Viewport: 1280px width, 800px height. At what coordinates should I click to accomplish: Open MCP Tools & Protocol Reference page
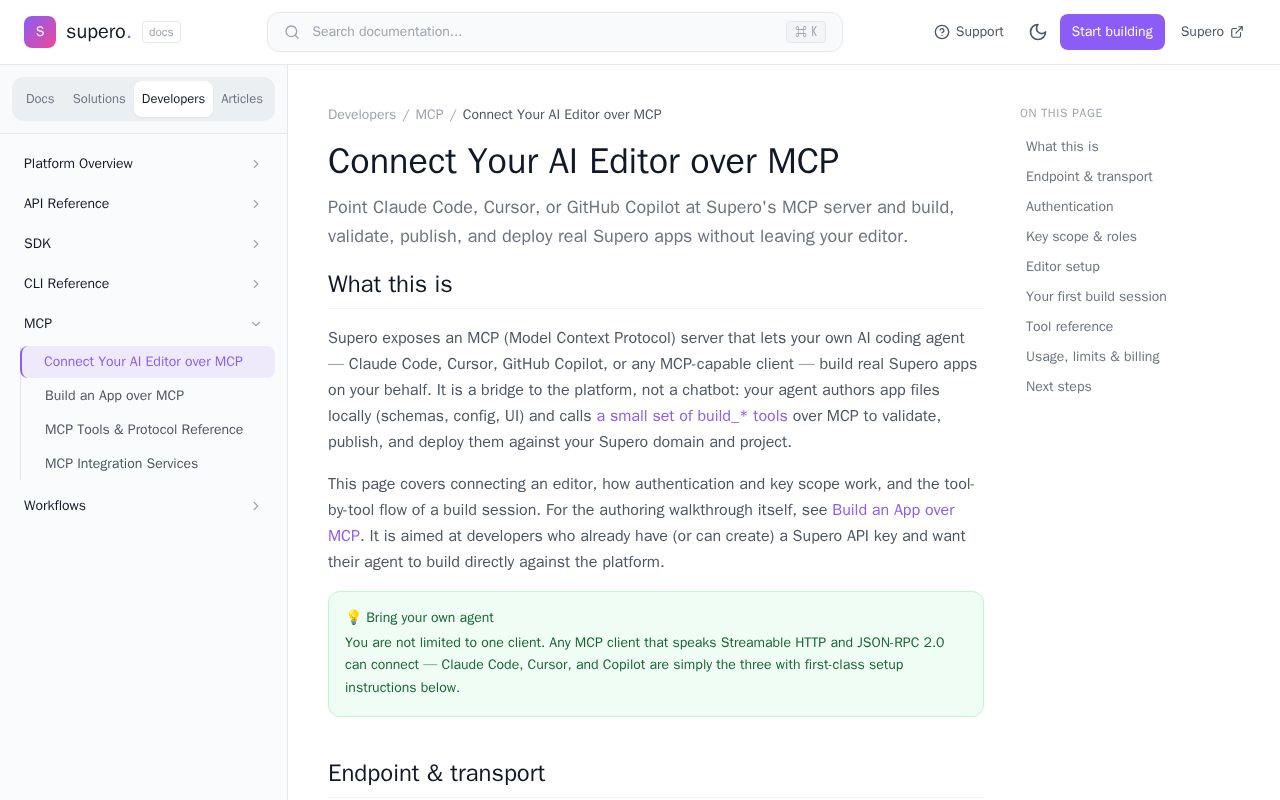[148, 430]
